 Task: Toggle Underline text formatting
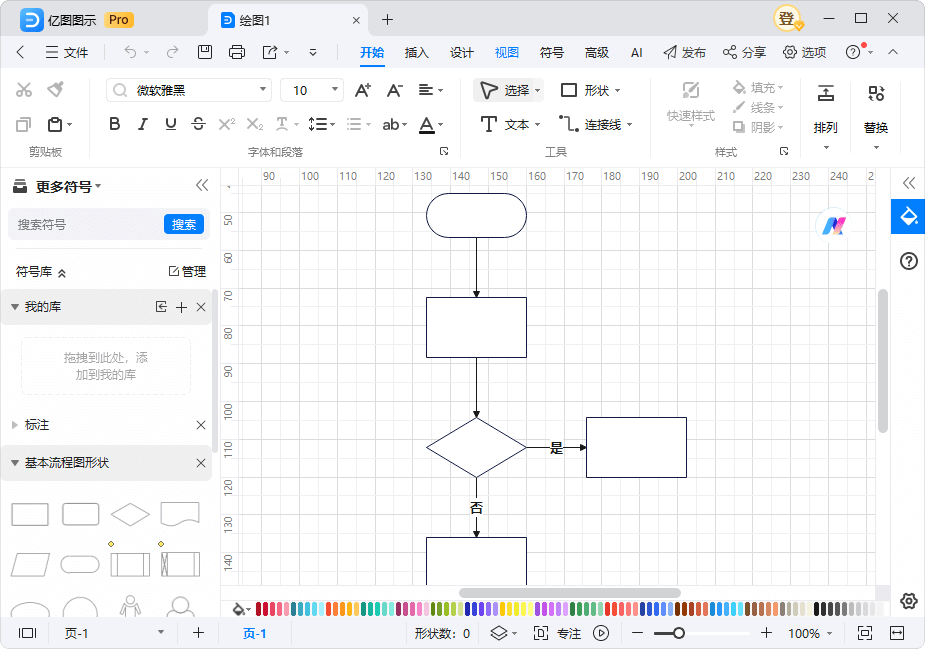tap(171, 124)
